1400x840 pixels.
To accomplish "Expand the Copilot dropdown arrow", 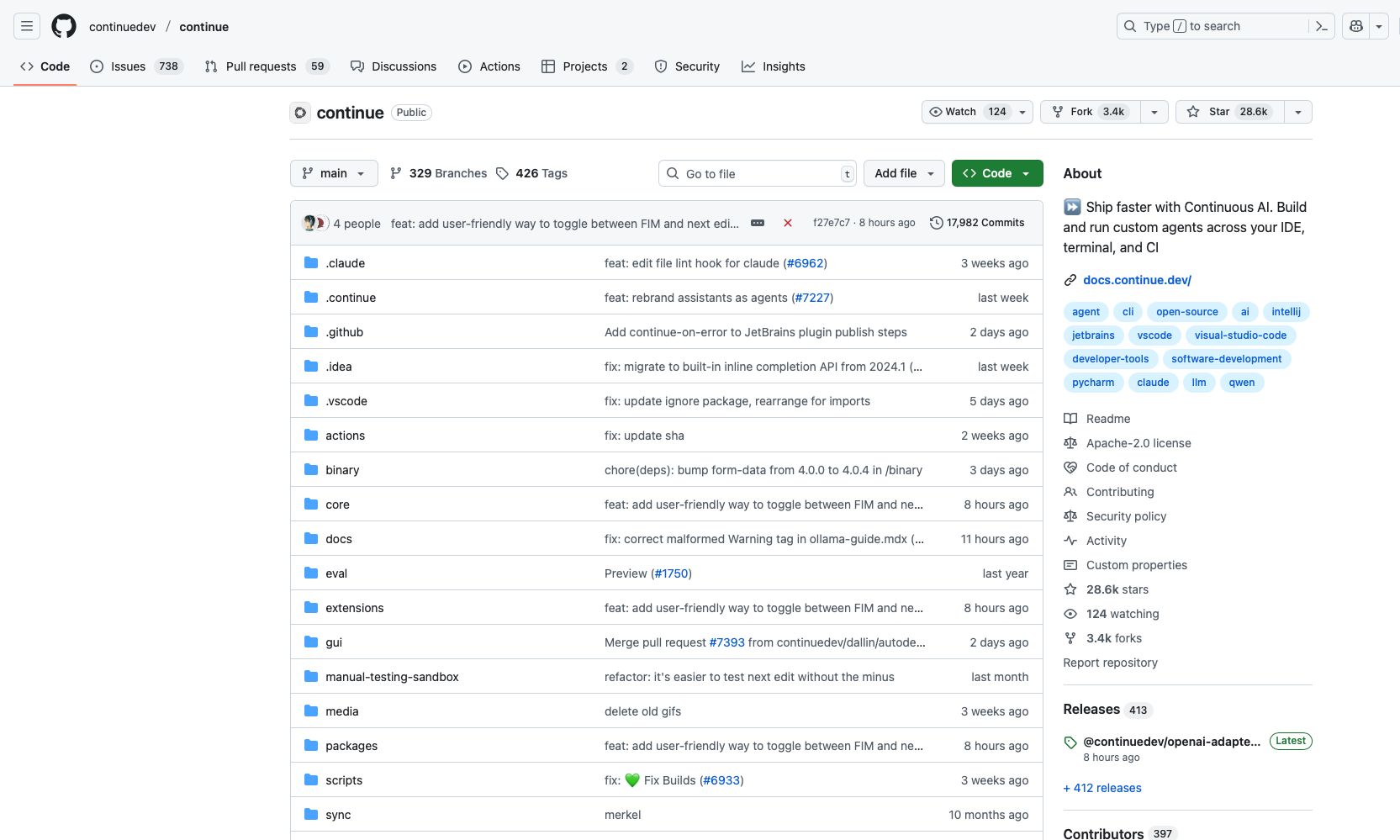I will tap(1379, 26).
